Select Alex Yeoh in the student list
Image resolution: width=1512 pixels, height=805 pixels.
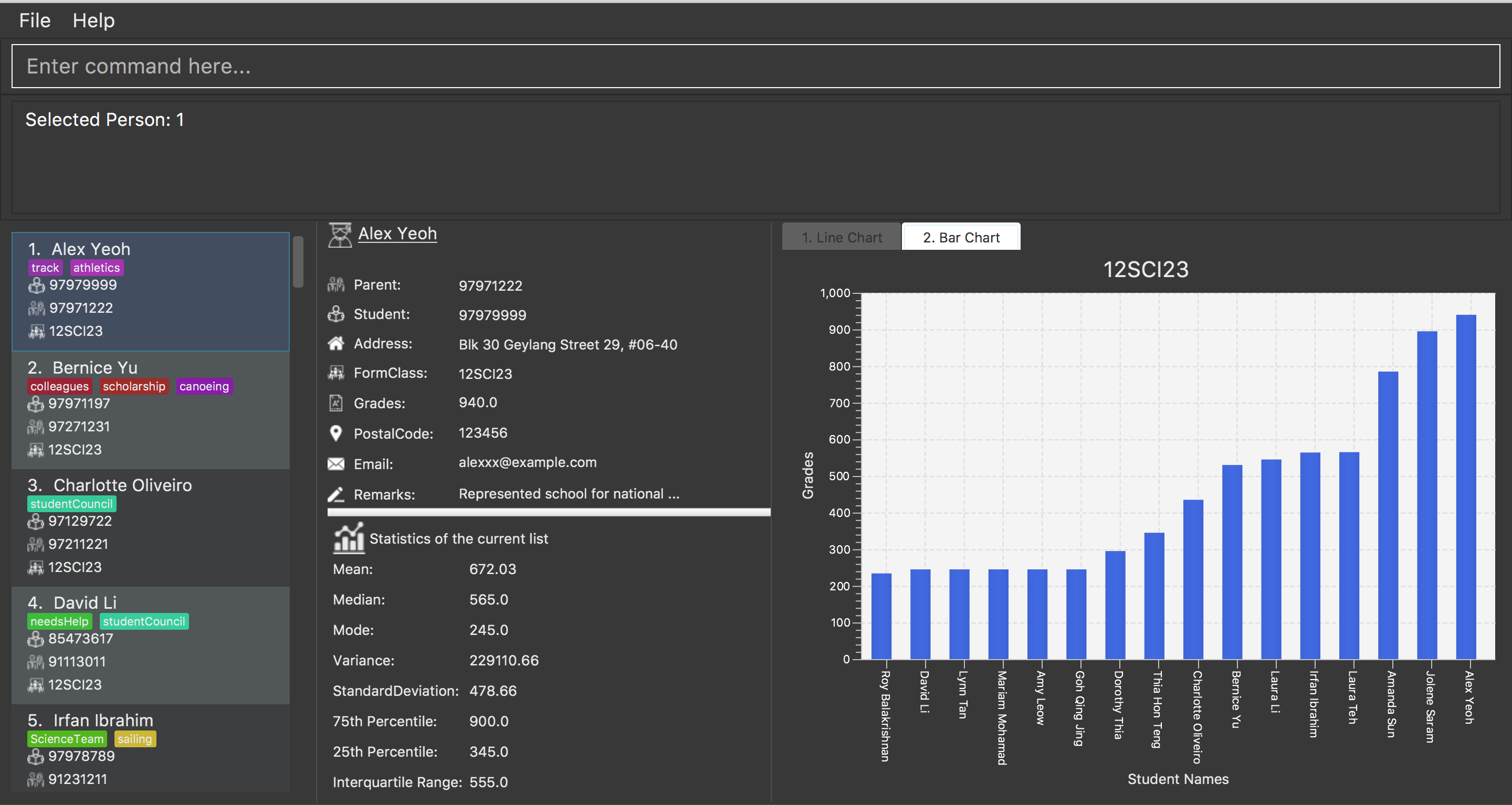pyautogui.click(x=150, y=292)
